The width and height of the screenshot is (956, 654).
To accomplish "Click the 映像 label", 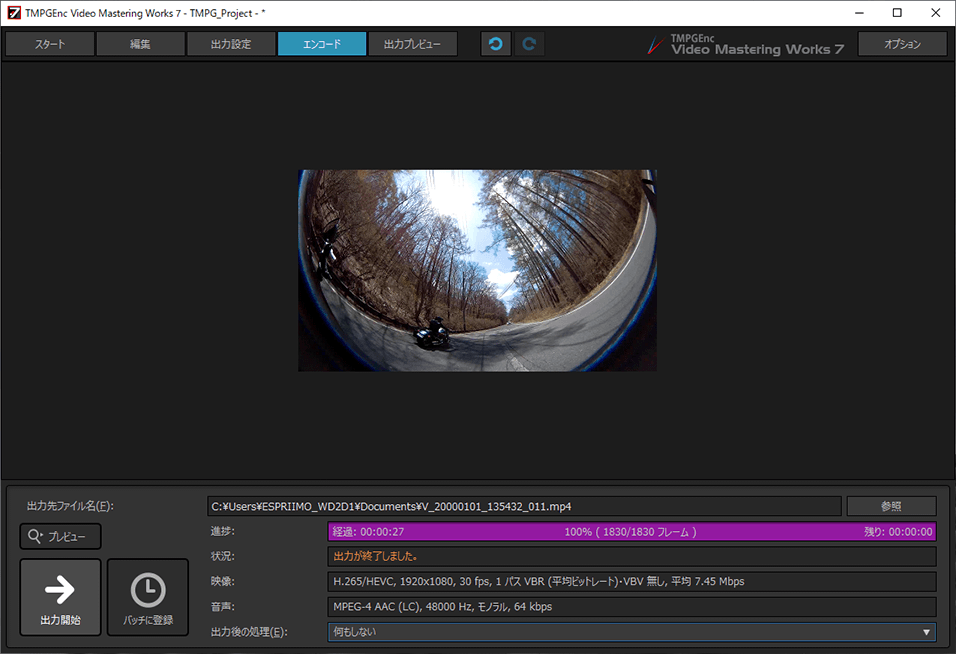I will pyautogui.click(x=223, y=581).
